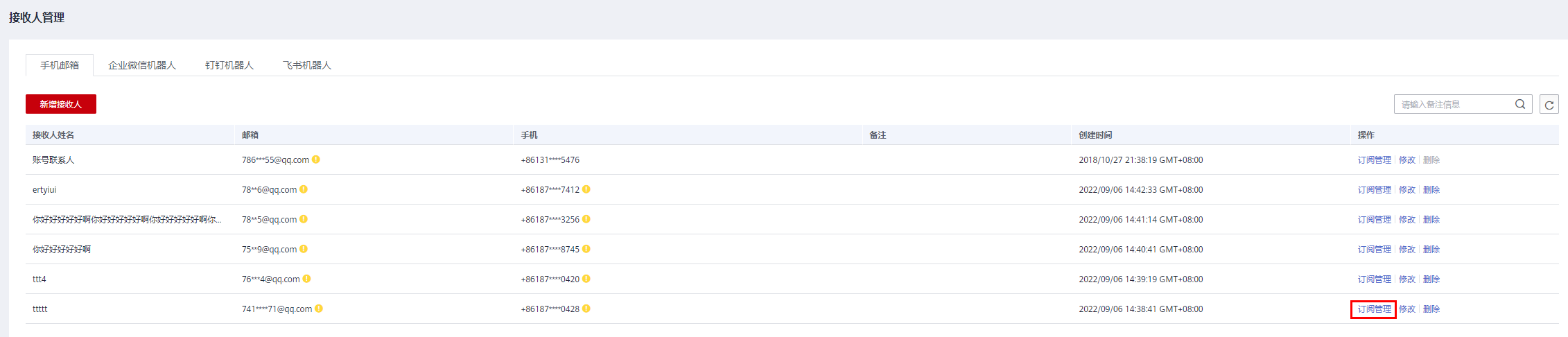Image resolution: width=1568 pixels, height=337 pixels.
Task: Switch to 手机邮箱 tab
Action: coord(60,65)
